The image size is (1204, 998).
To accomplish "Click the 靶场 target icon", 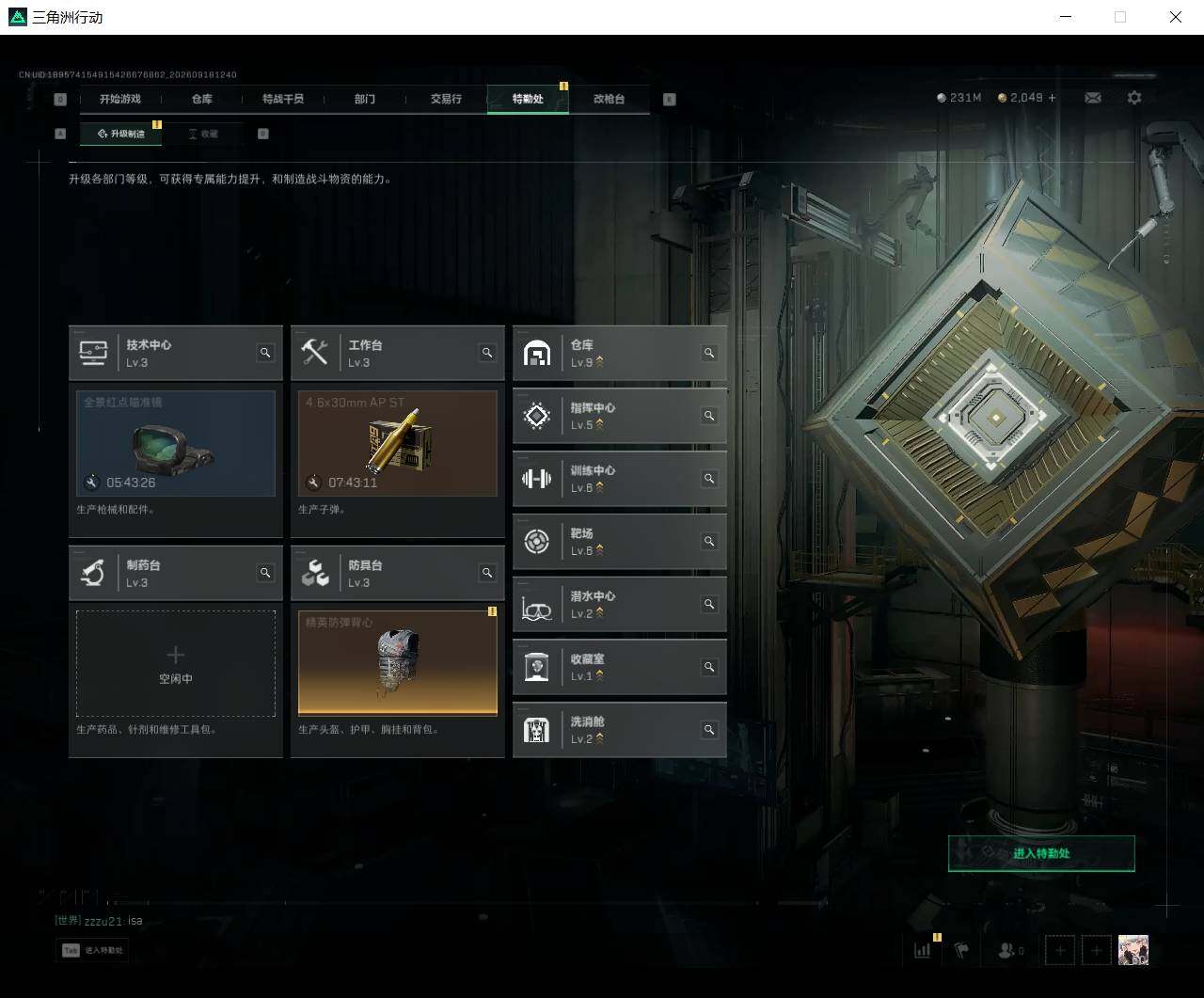I will pos(536,542).
